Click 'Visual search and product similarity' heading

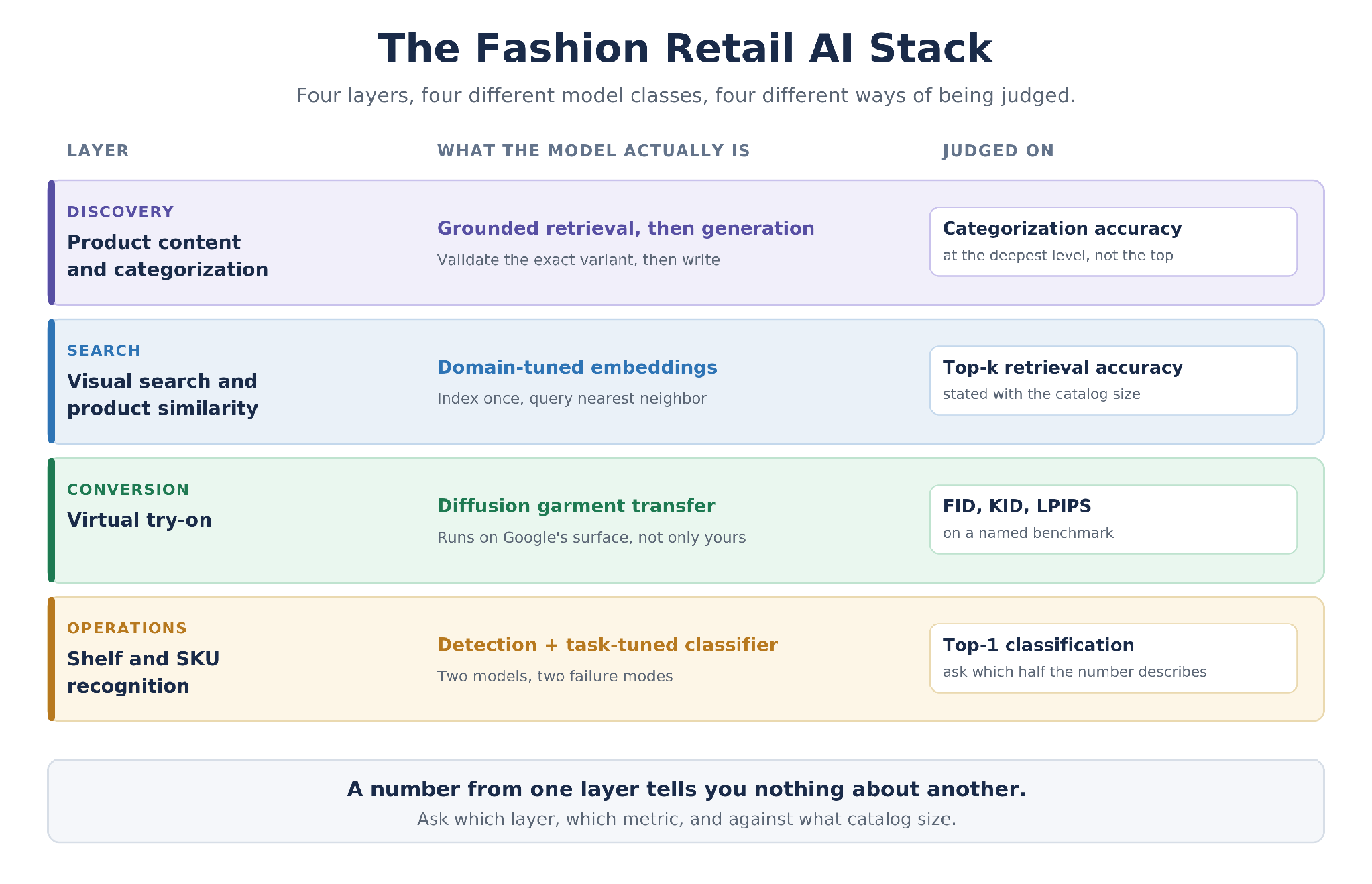(163, 394)
